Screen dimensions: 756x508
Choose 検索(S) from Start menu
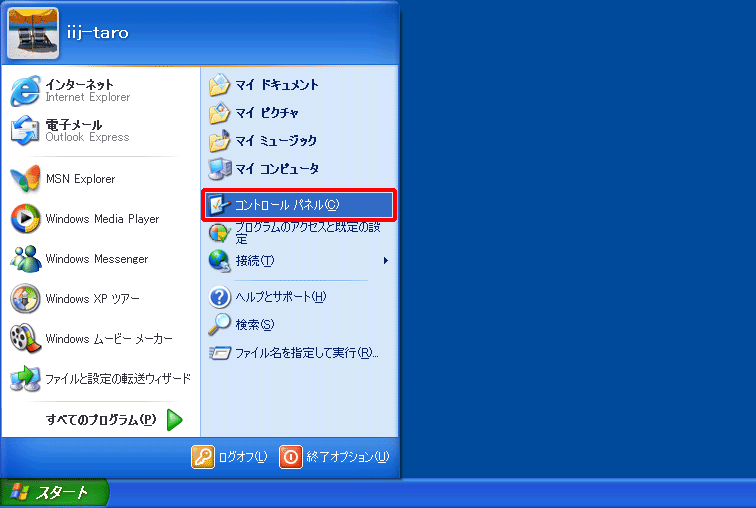[299, 324]
